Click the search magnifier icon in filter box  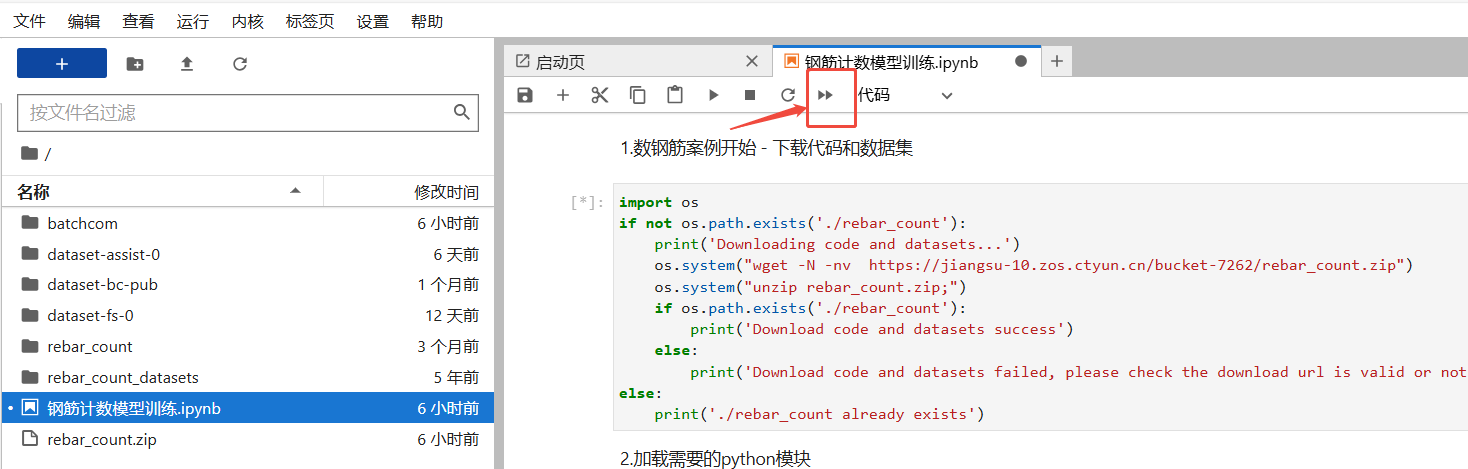point(461,112)
